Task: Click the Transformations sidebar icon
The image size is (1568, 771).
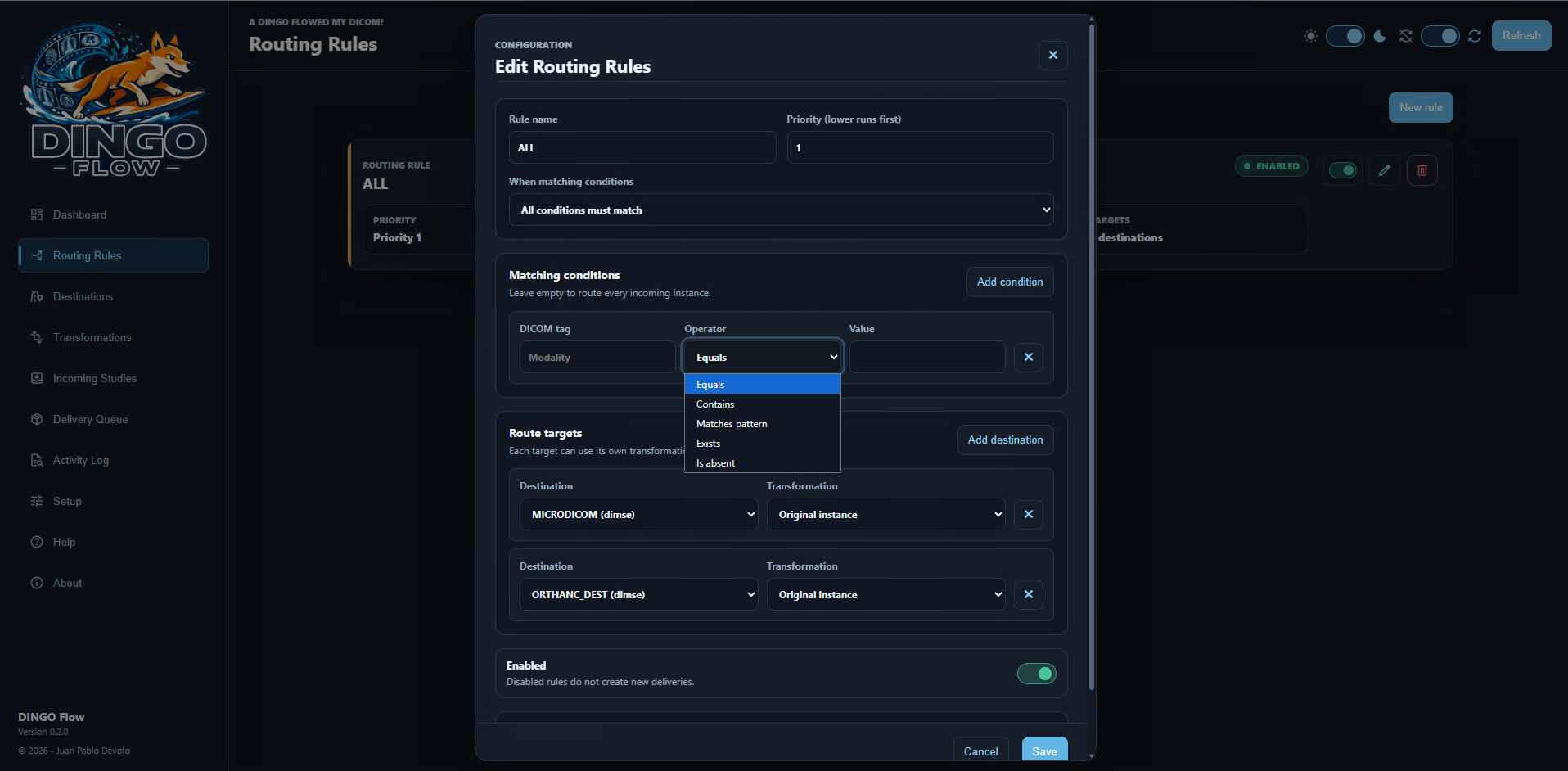Action: point(37,337)
